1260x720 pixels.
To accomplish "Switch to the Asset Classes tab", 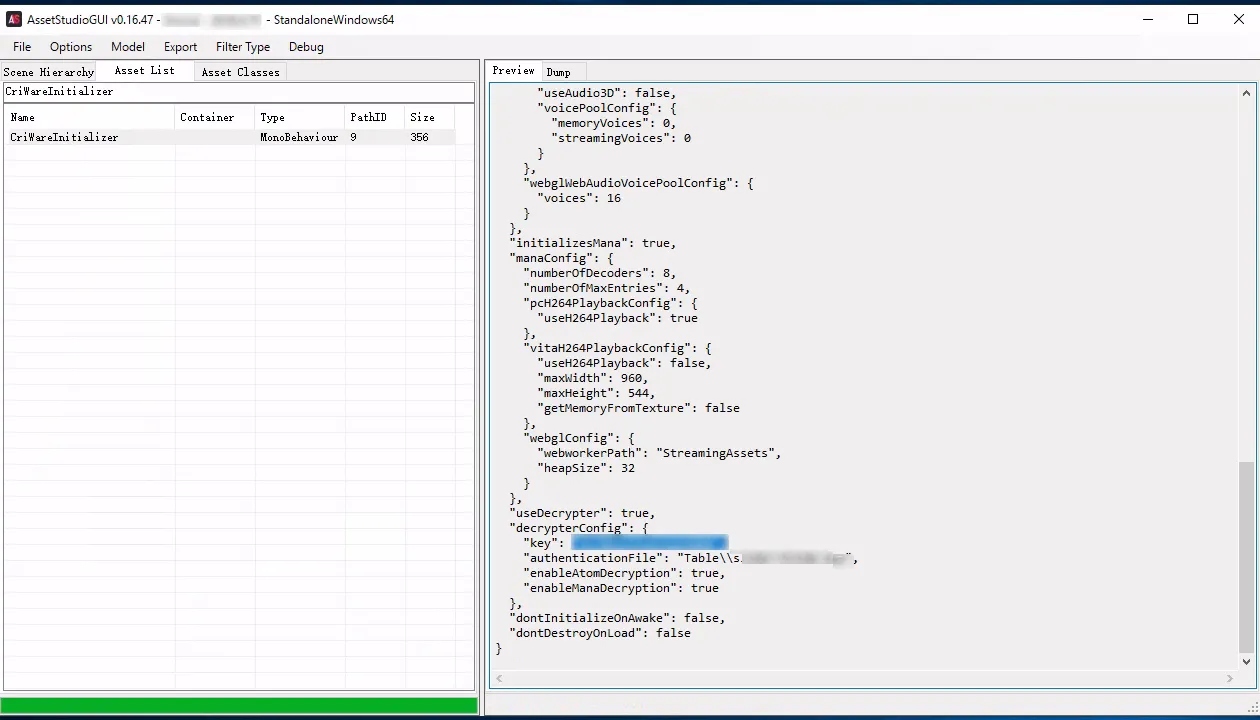I will (x=240, y=72).
